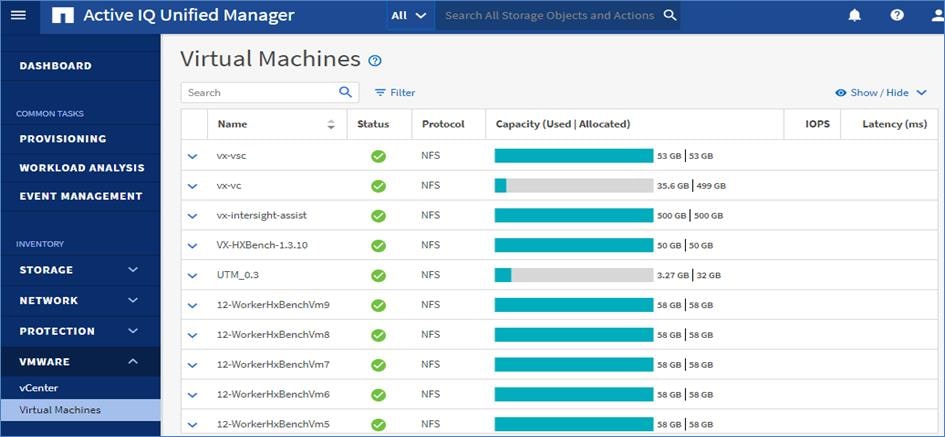Open the hamburger navigation menu

[19, 15]
